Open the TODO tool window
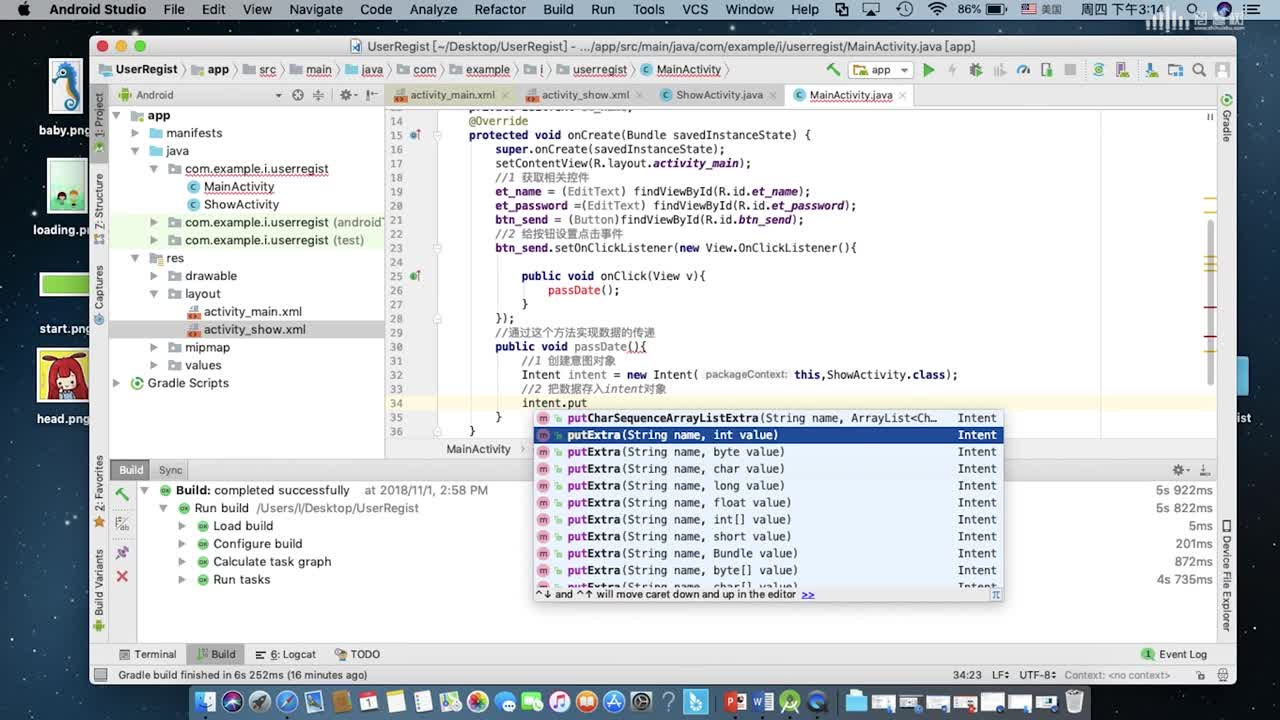This screenshot has height=720, width=1280. click(x=357, y=654)
